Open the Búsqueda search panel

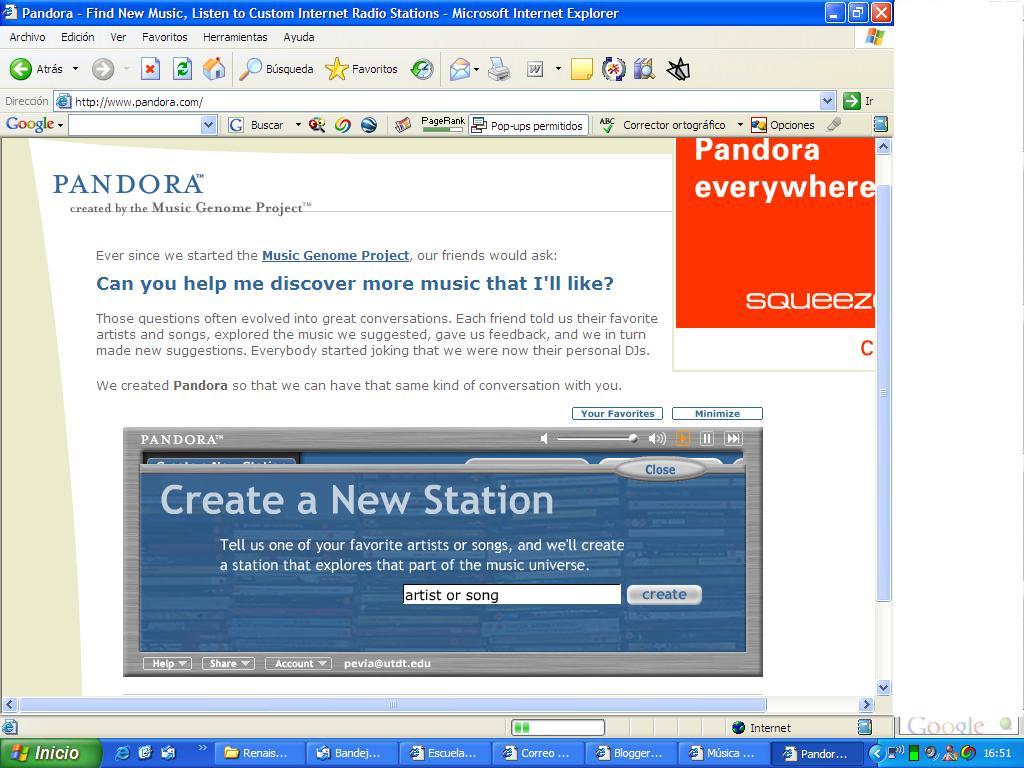(276, 69)
